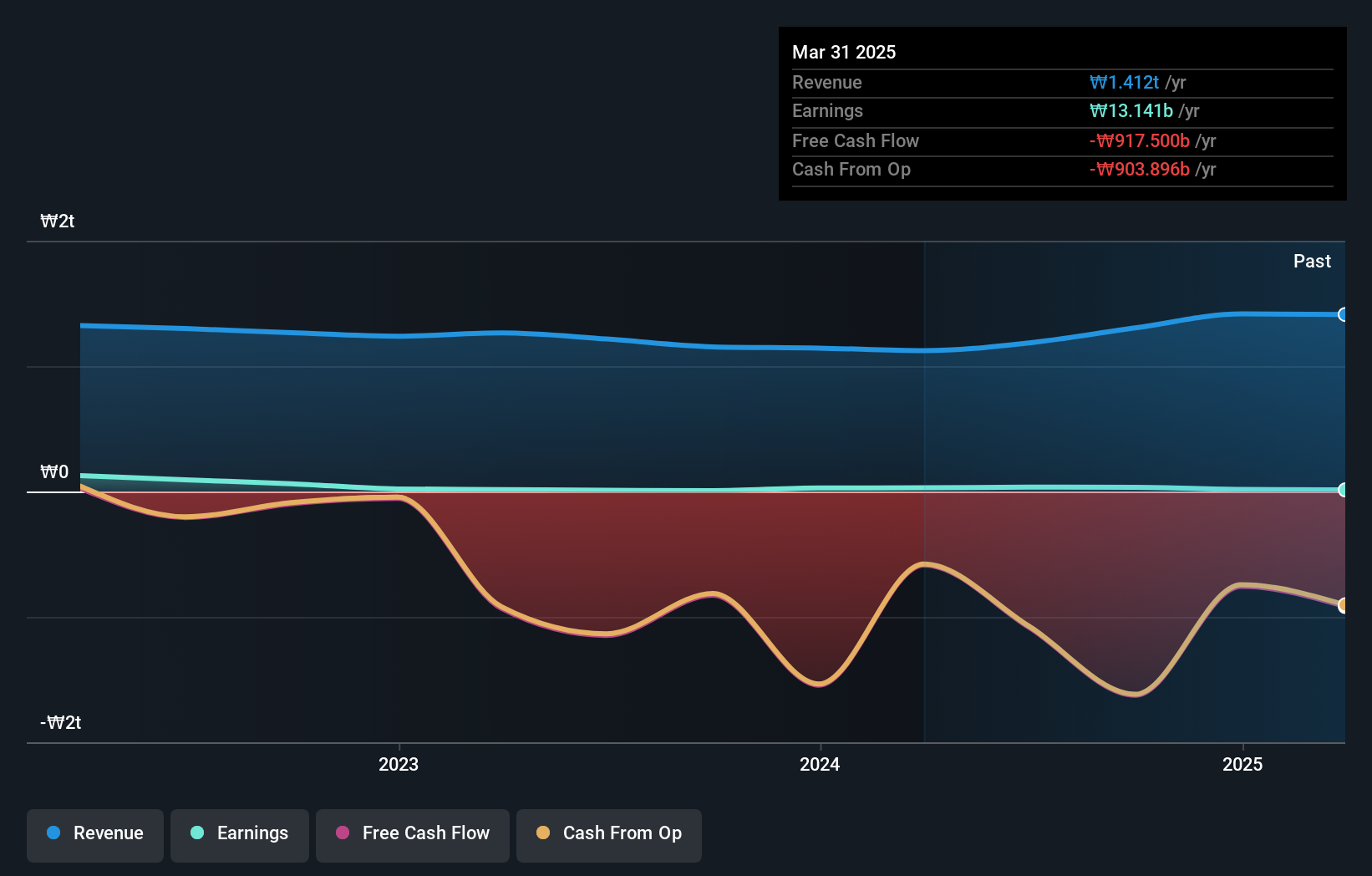Click the Revenue endpoint marker on chart
Image resolution: width=1372 pixels, height=876 pixels.
tap(1343, 314)
